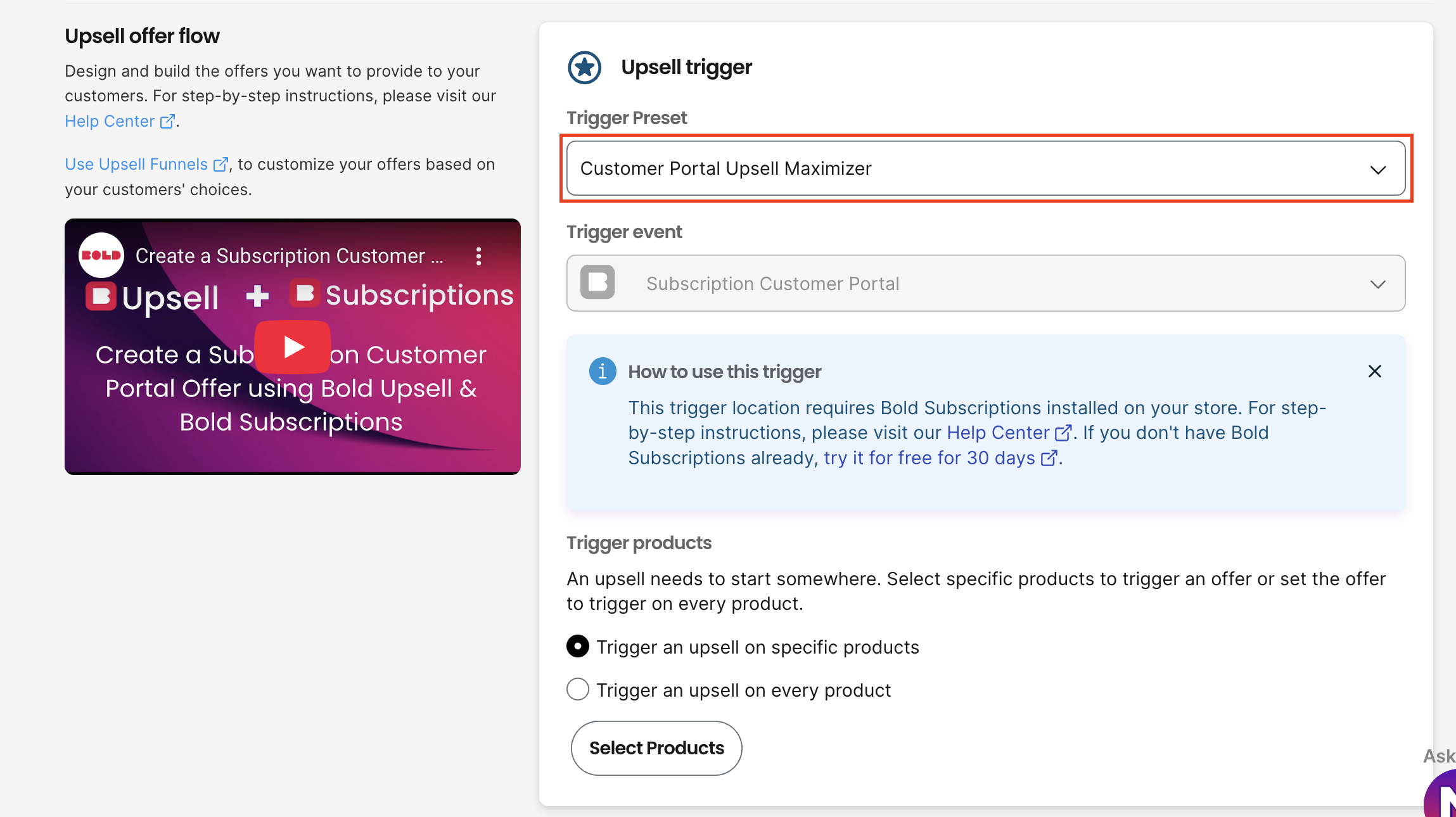Open the Use Upsell Funnels link
The image size is (1456, 817).
(146, 164)
